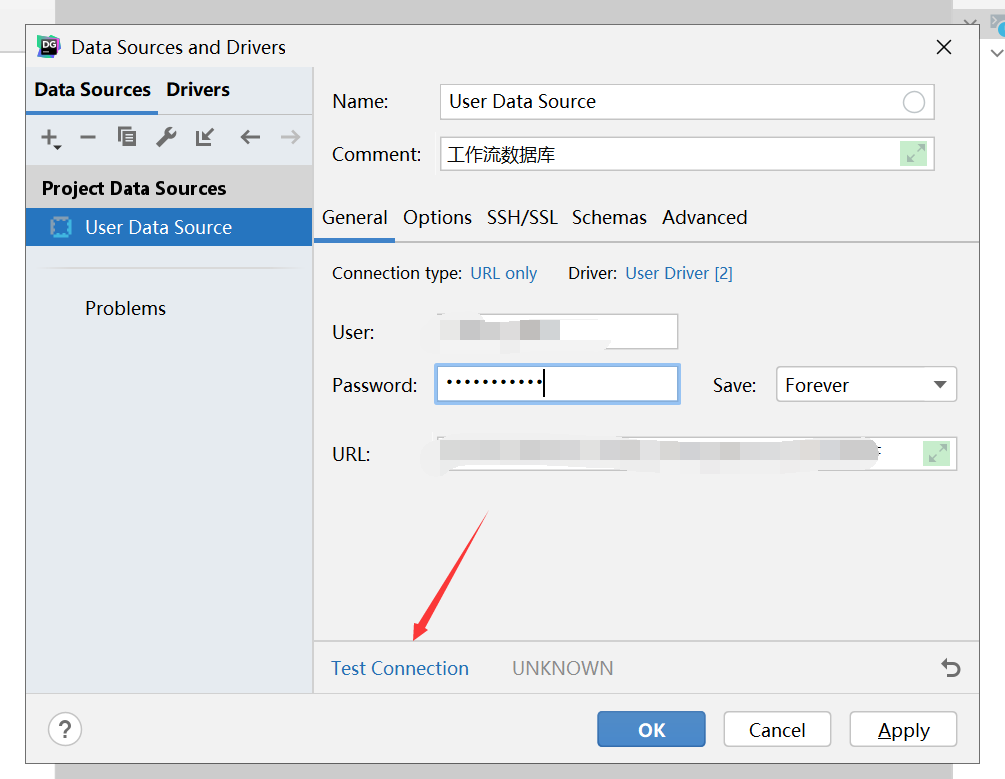Expand the Comment field editor
1005x779 pixels.
click(913, 154)
